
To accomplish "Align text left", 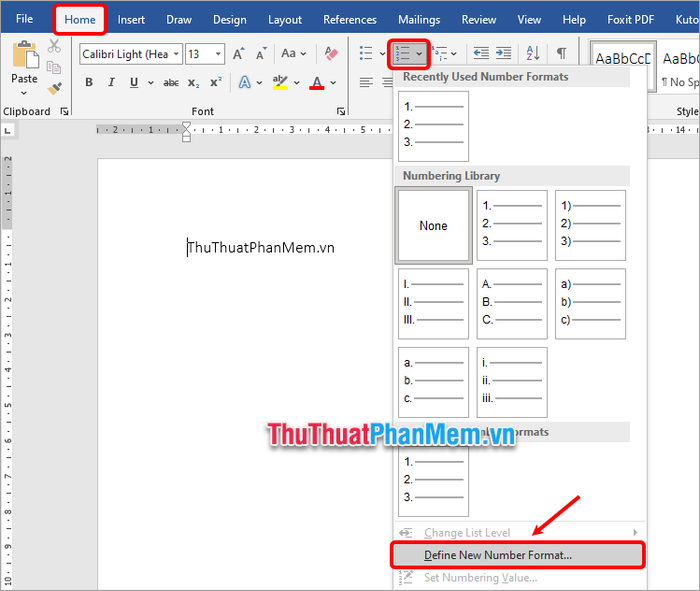I will tap(366, 83).
